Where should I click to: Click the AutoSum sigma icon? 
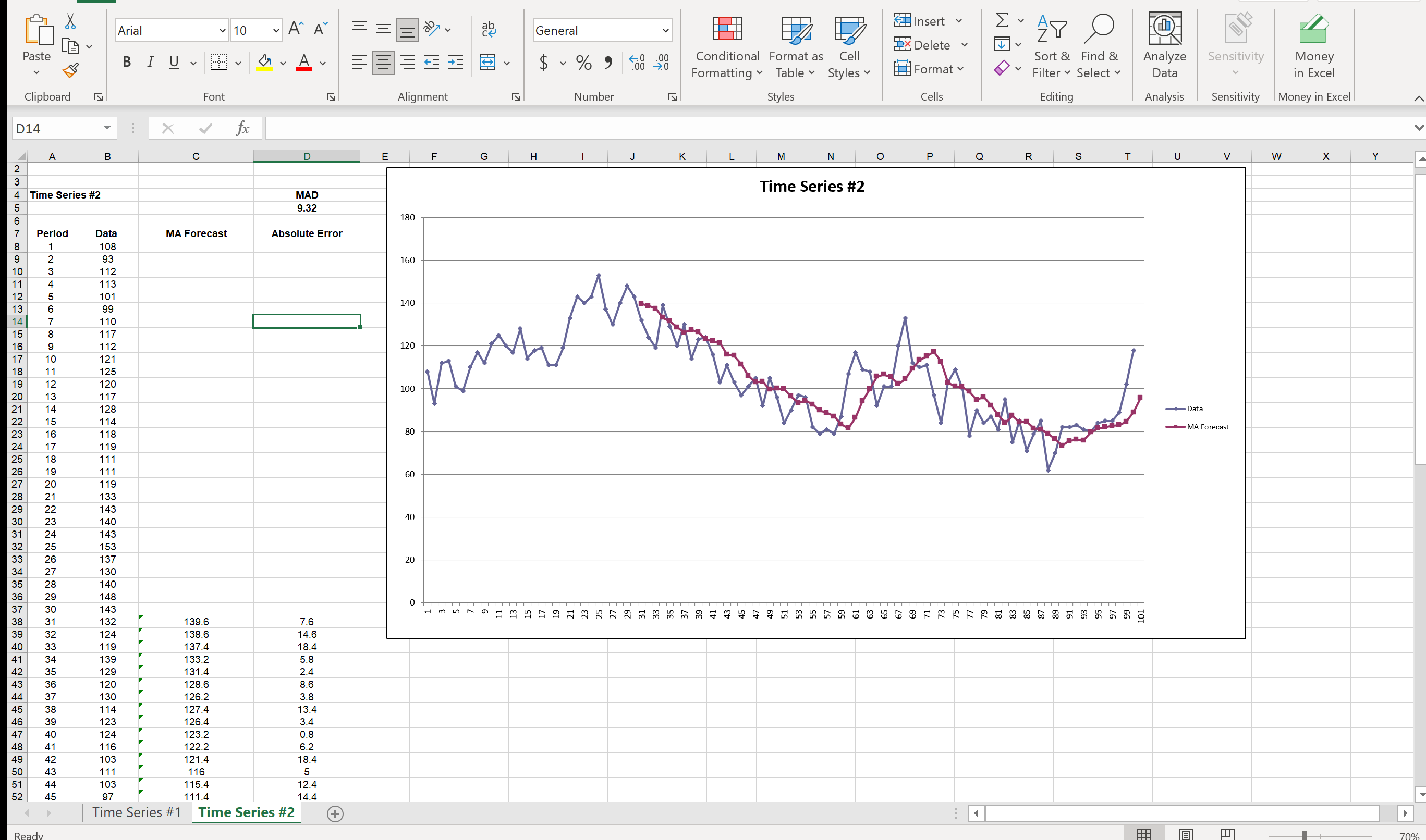pyautogui.click(x=1001, y=20)
